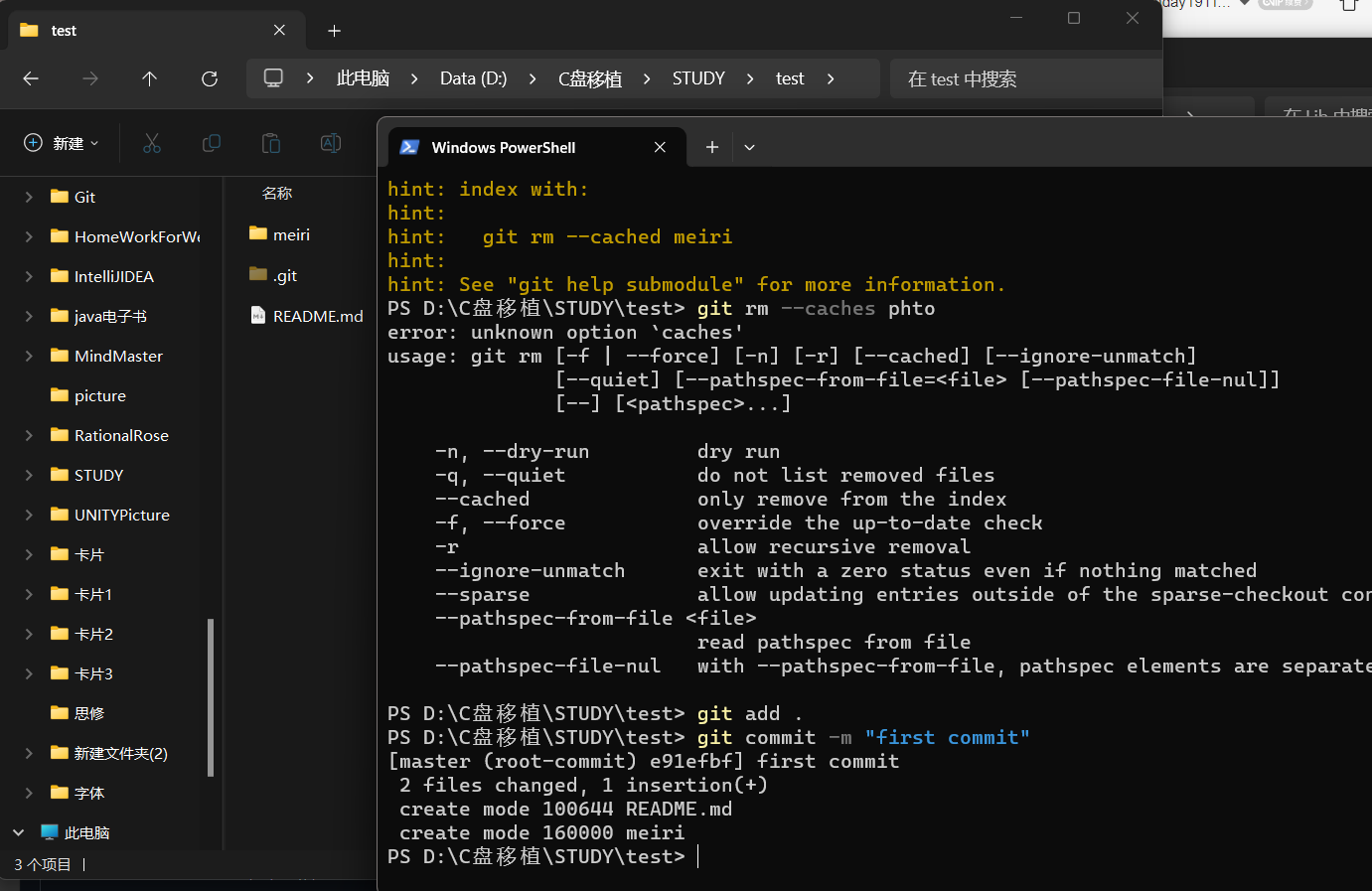1372x891 pixels.
Task: Click the Copy icon in Explorer toolbar
Action: (212, 143)
